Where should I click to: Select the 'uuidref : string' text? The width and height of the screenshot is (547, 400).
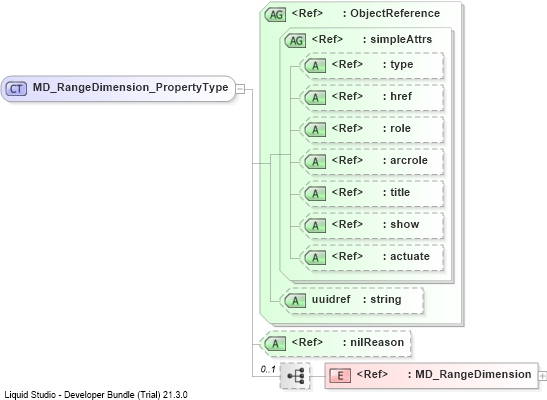[x=357, y=299]
